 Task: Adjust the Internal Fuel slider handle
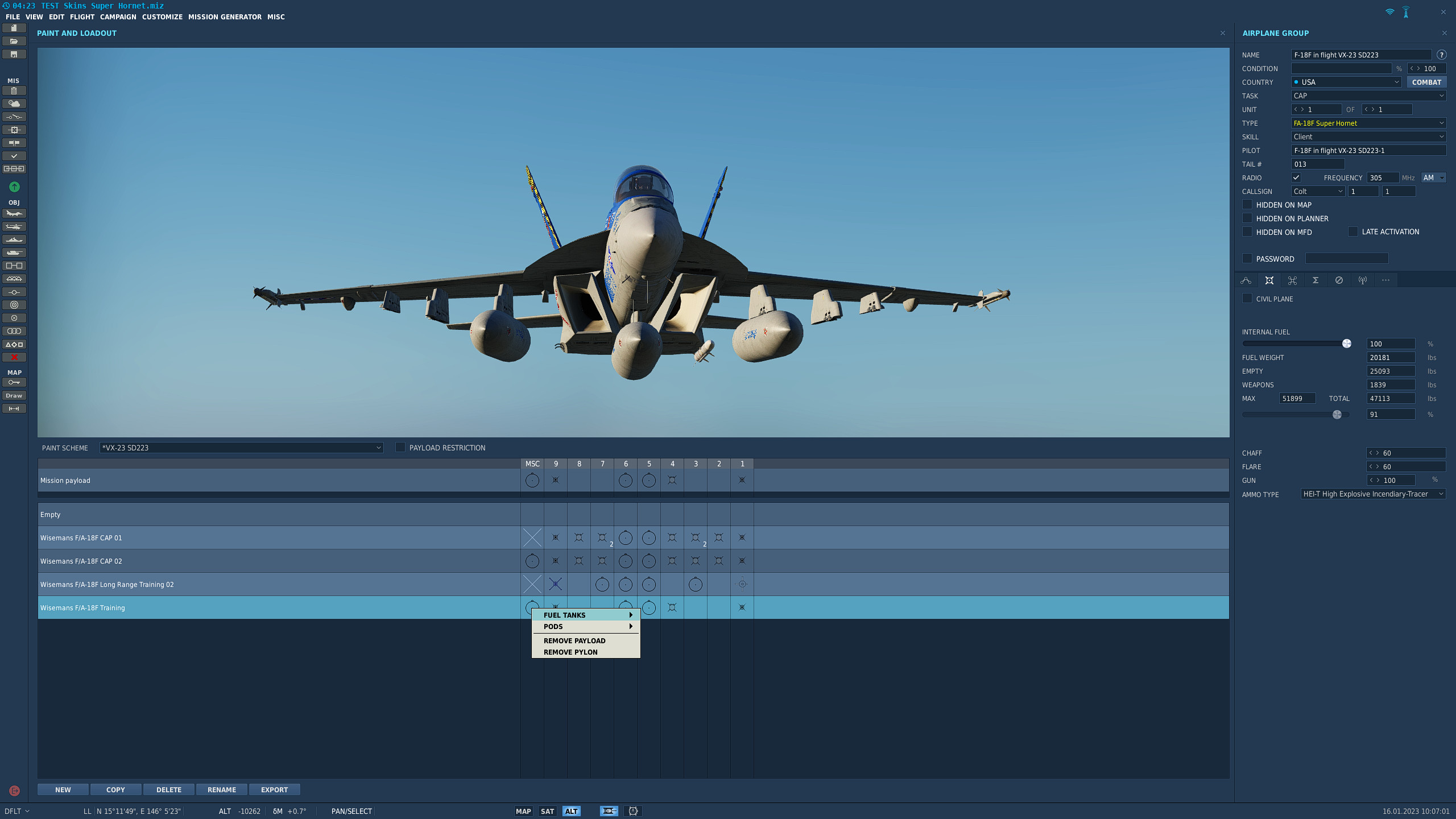click(1347, 344)
